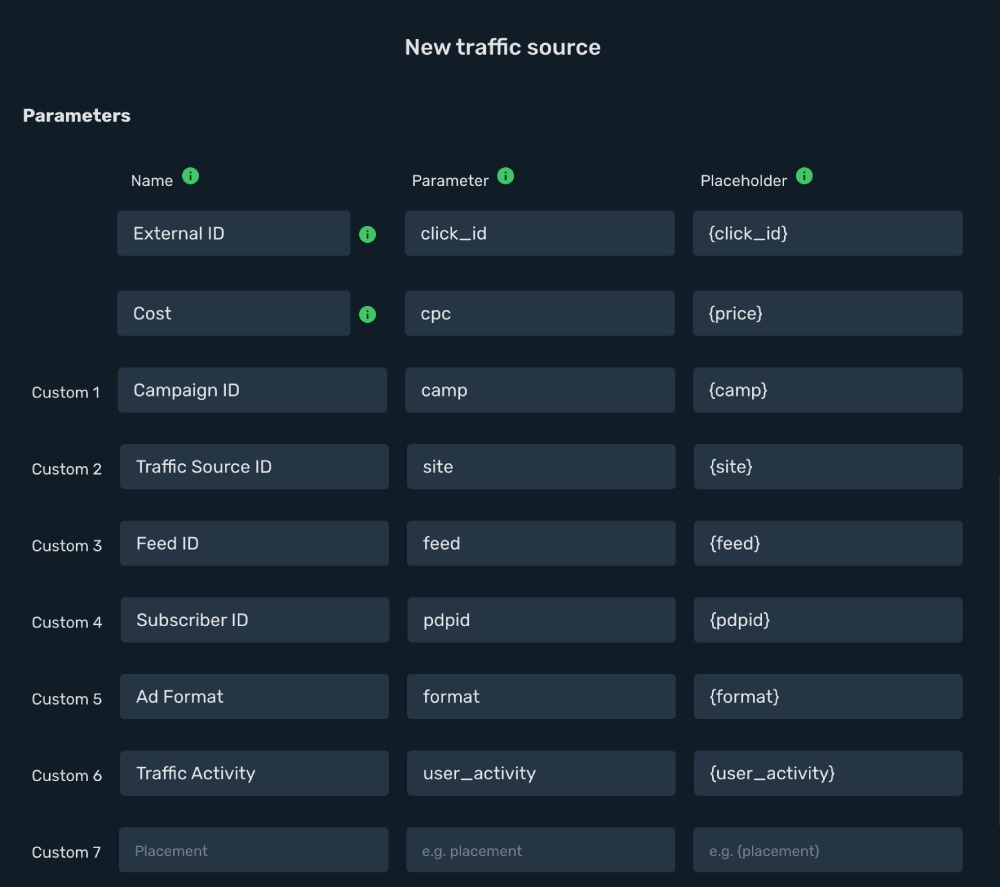
Task: Edit the {user_activity} placeholder field
Action: (828, 773)
